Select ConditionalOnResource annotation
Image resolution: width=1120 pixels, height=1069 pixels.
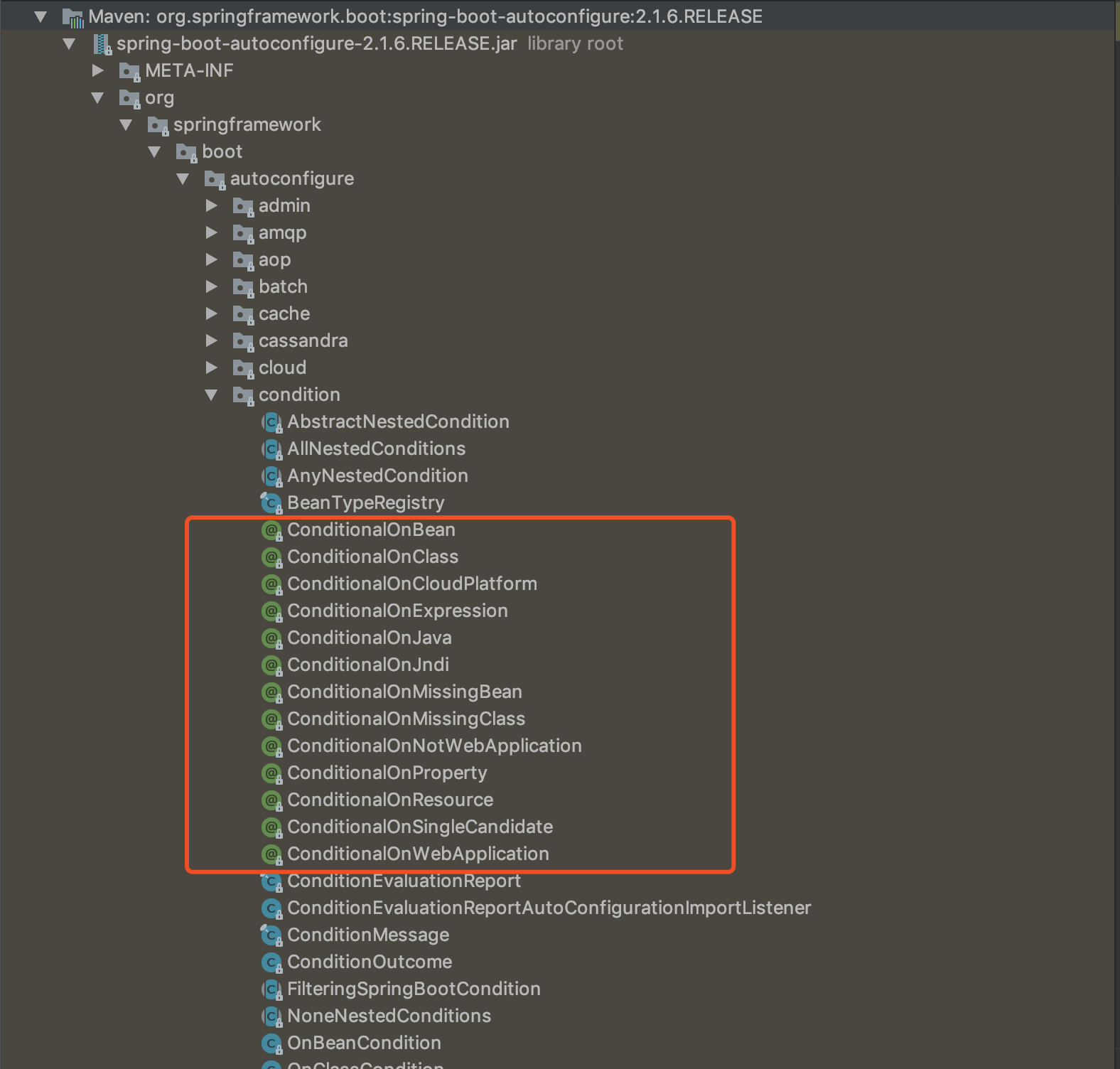390,800
